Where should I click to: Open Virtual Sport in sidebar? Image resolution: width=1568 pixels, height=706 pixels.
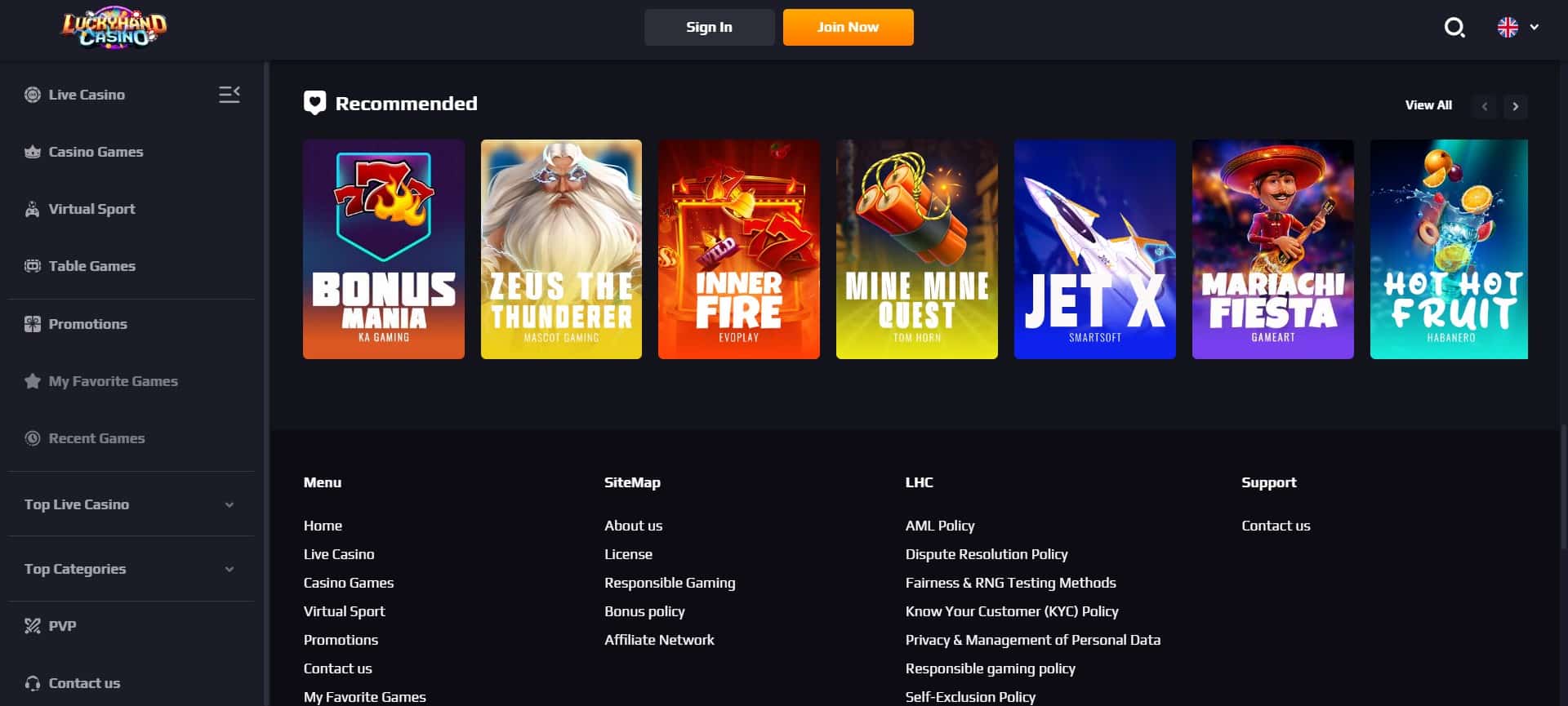point(91,209)
